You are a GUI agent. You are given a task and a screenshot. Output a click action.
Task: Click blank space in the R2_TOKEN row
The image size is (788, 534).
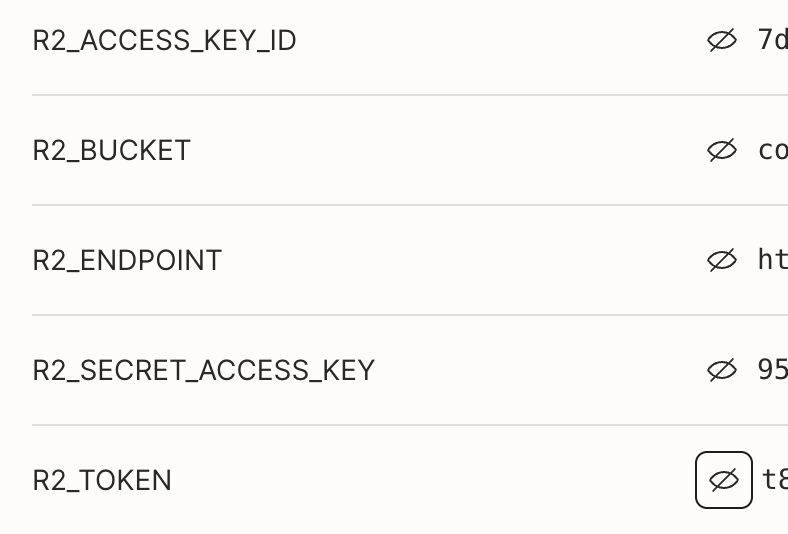[432, 480]
